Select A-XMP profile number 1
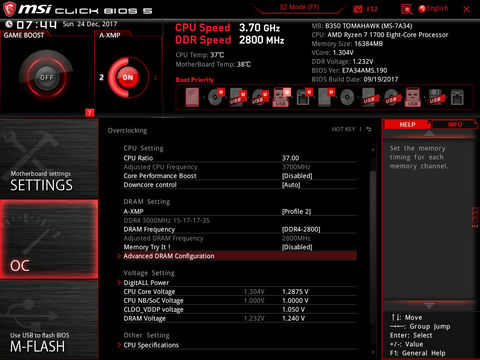Image resolution: width=480 pixels, height=360 pixels. click(155, 78)
